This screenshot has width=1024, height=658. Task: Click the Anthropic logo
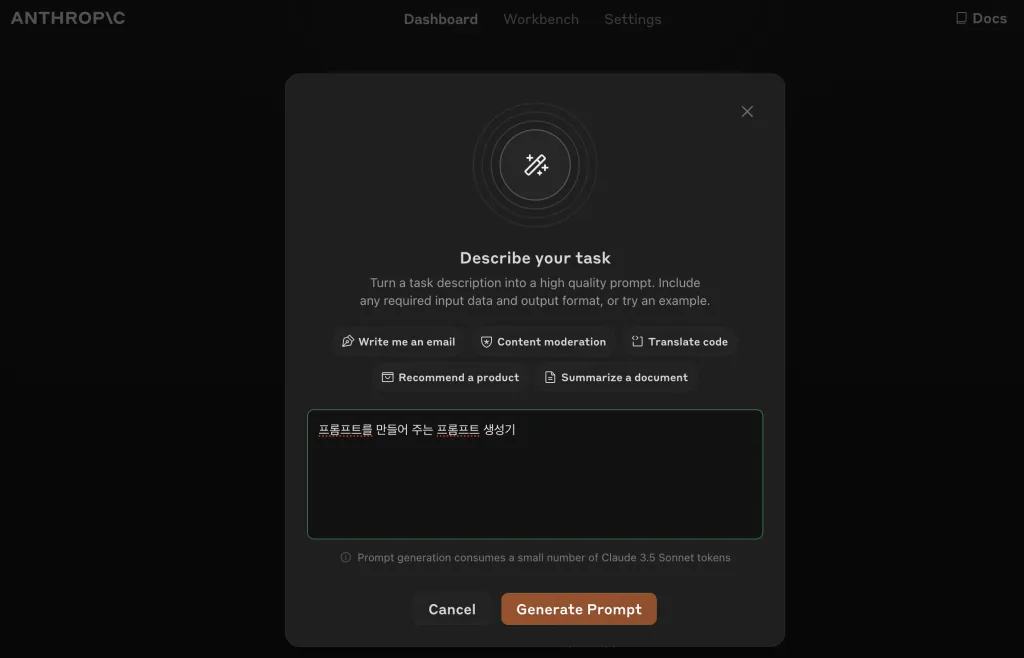(x=68, y=18)
